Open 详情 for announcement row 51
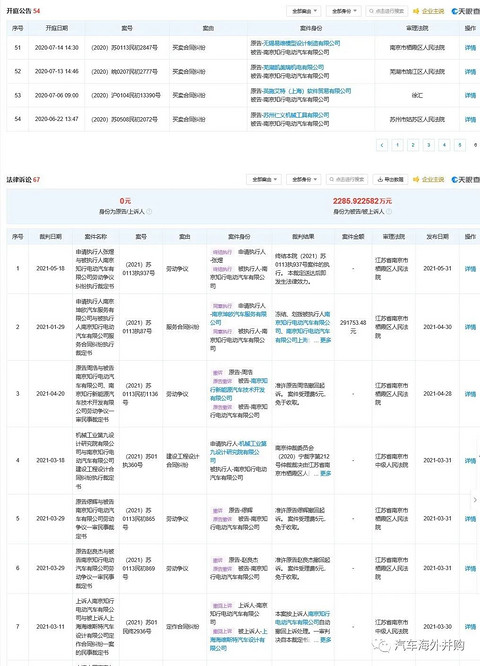 470,48
